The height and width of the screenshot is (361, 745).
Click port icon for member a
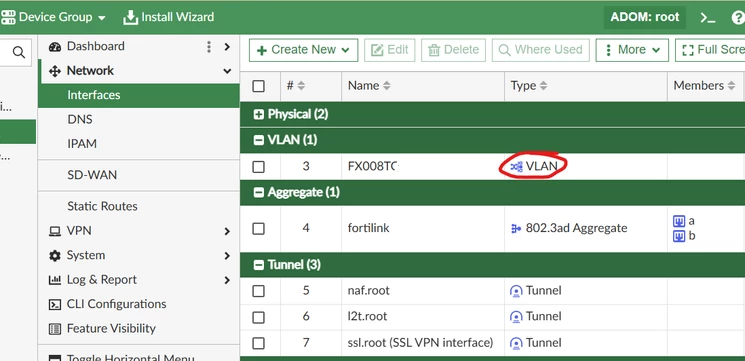pos(679,220)
